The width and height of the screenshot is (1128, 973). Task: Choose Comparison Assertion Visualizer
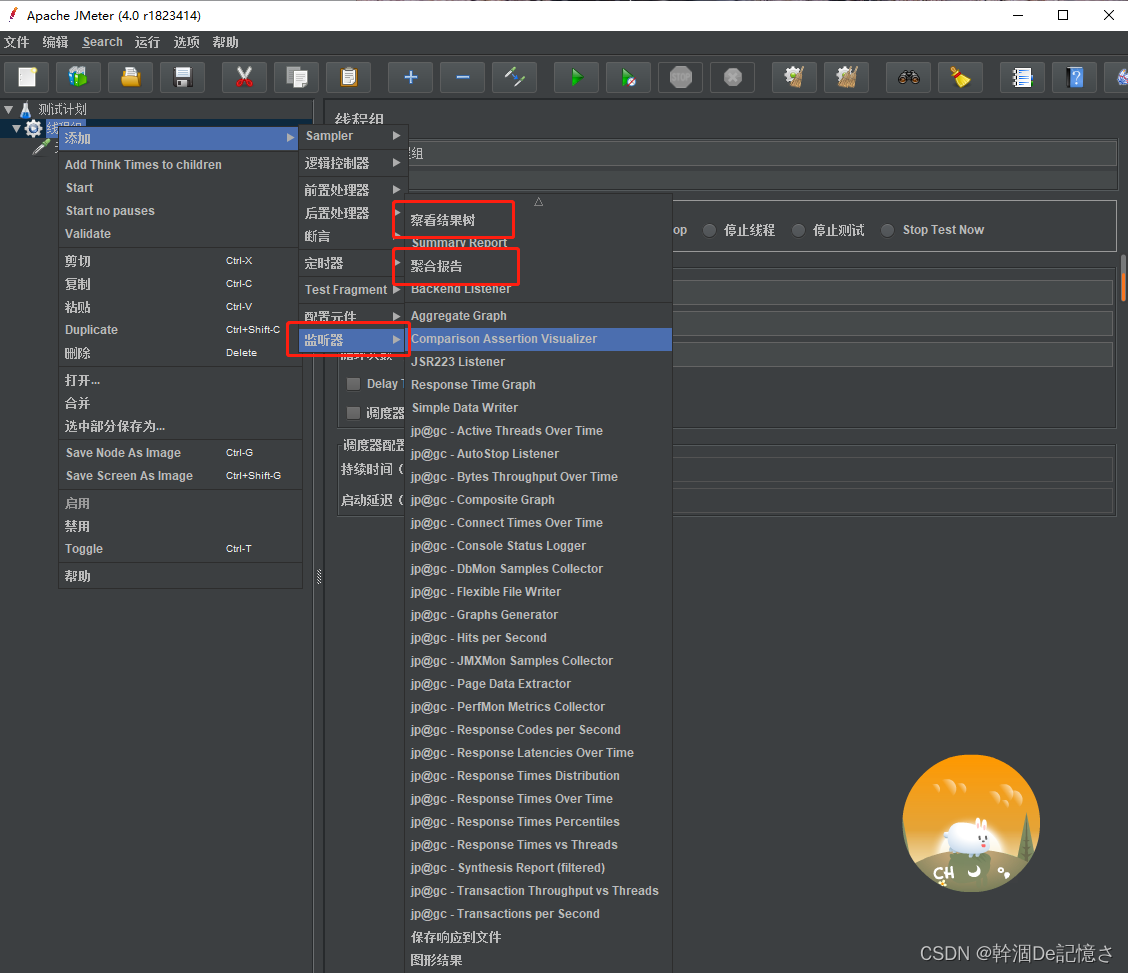(x=539, y=339)
